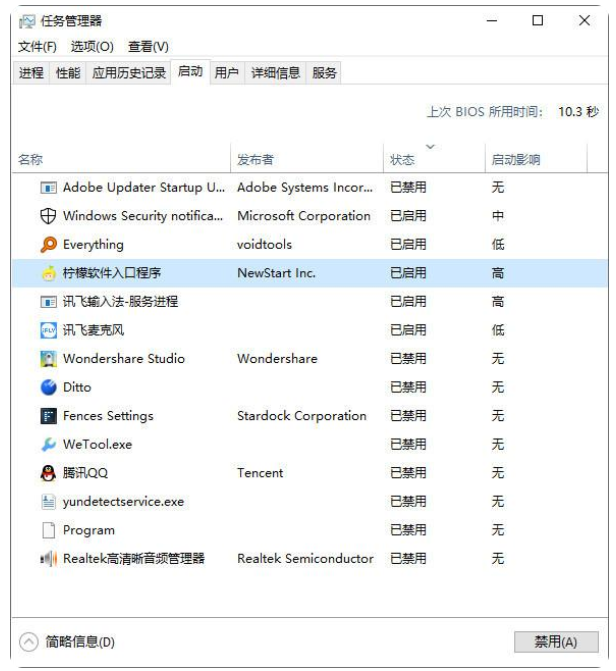Click the Fences Settings icon

[48, 416]
